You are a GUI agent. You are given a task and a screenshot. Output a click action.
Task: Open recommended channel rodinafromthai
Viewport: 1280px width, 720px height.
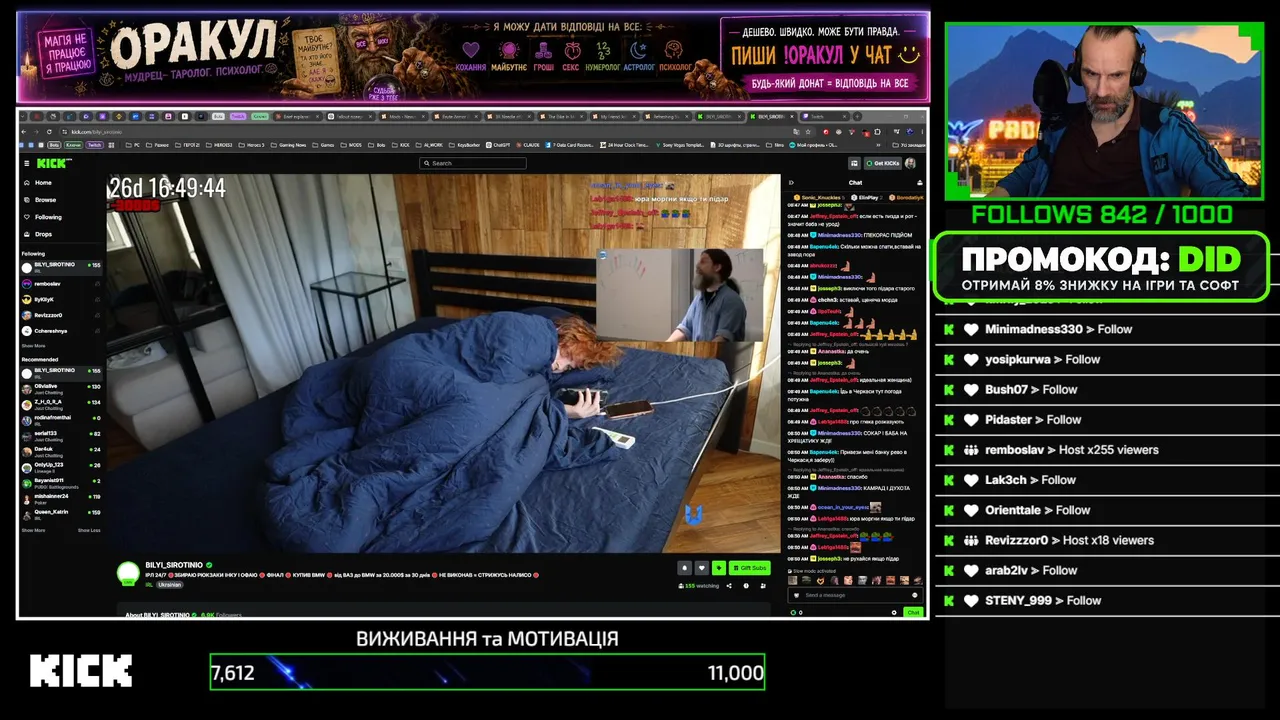click(x=62, y=419)
